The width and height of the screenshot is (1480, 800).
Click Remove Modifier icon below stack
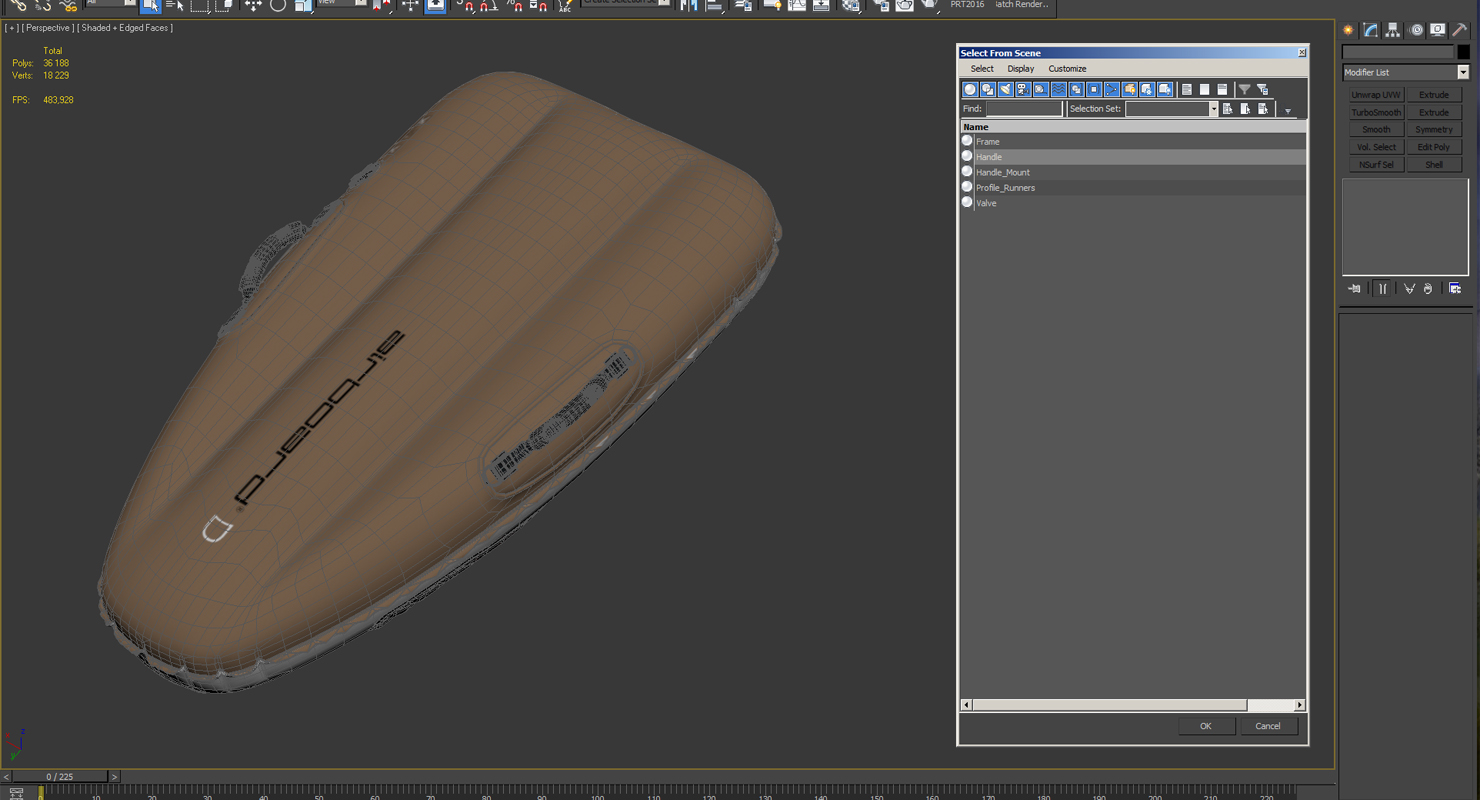click(x=1428, y=289)
